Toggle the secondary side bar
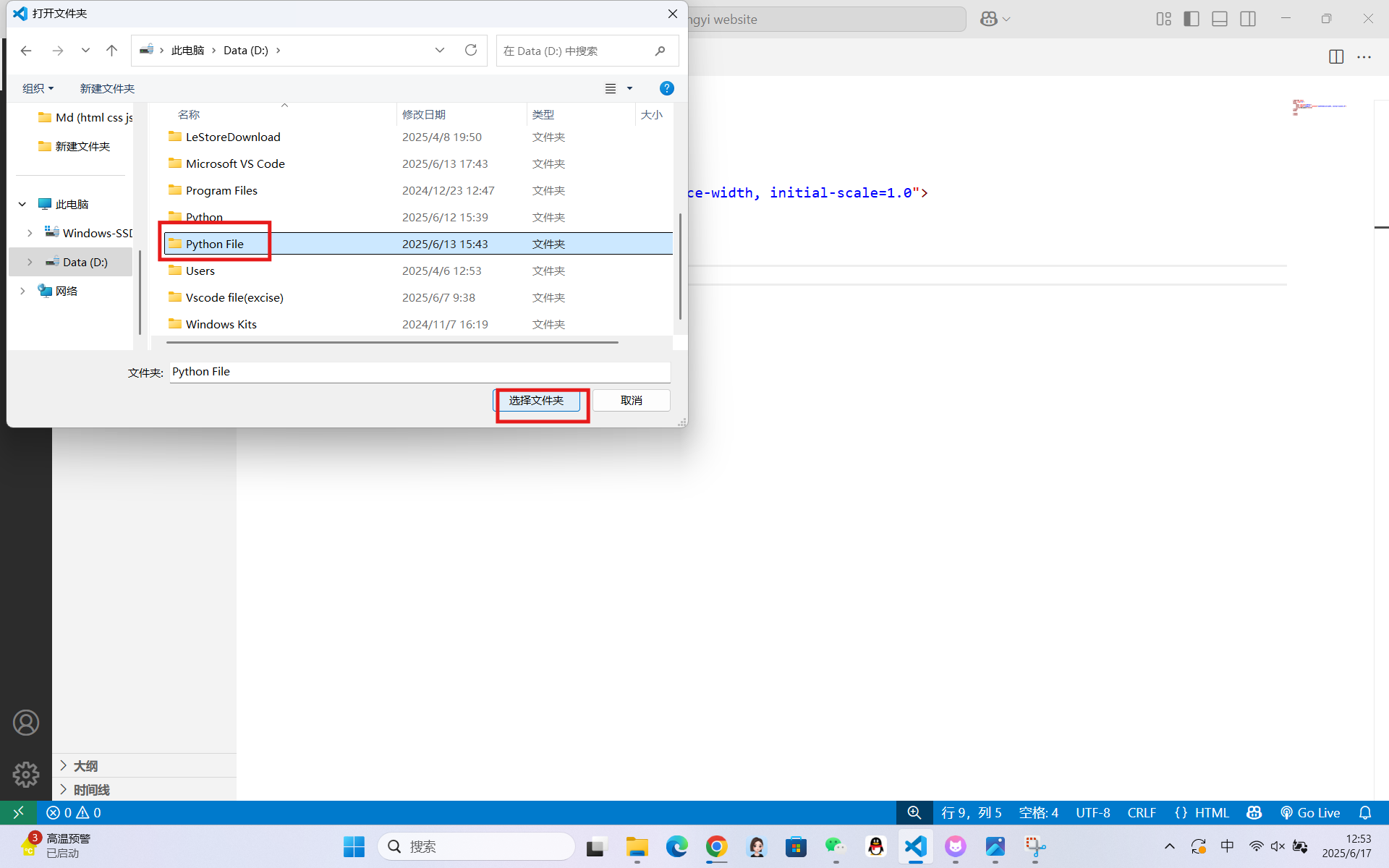Viewport: 1389px width, 868px height. (x=1248, y=20)
